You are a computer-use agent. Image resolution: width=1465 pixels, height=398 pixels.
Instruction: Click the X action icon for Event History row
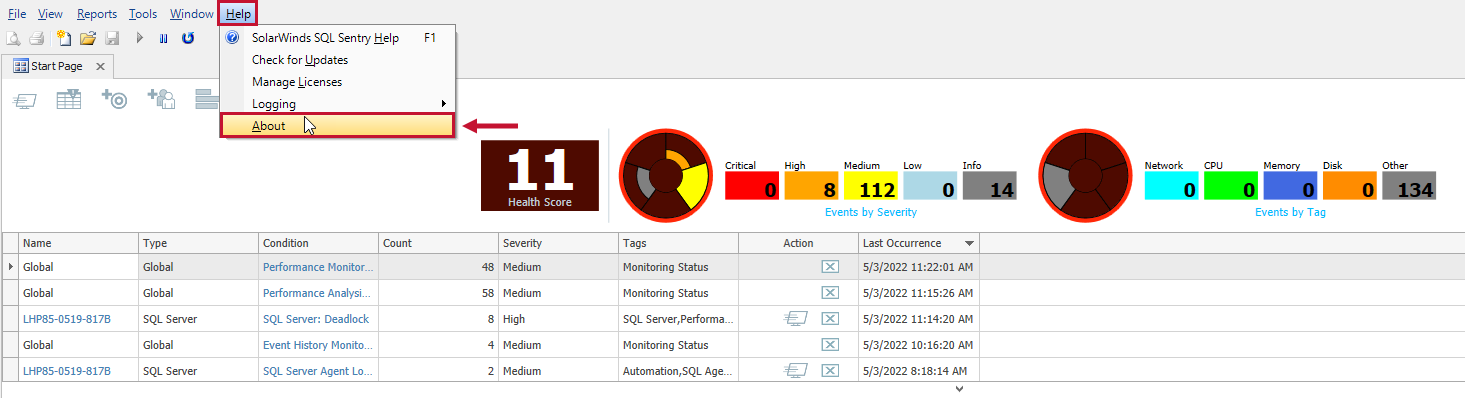coord(830,345)
